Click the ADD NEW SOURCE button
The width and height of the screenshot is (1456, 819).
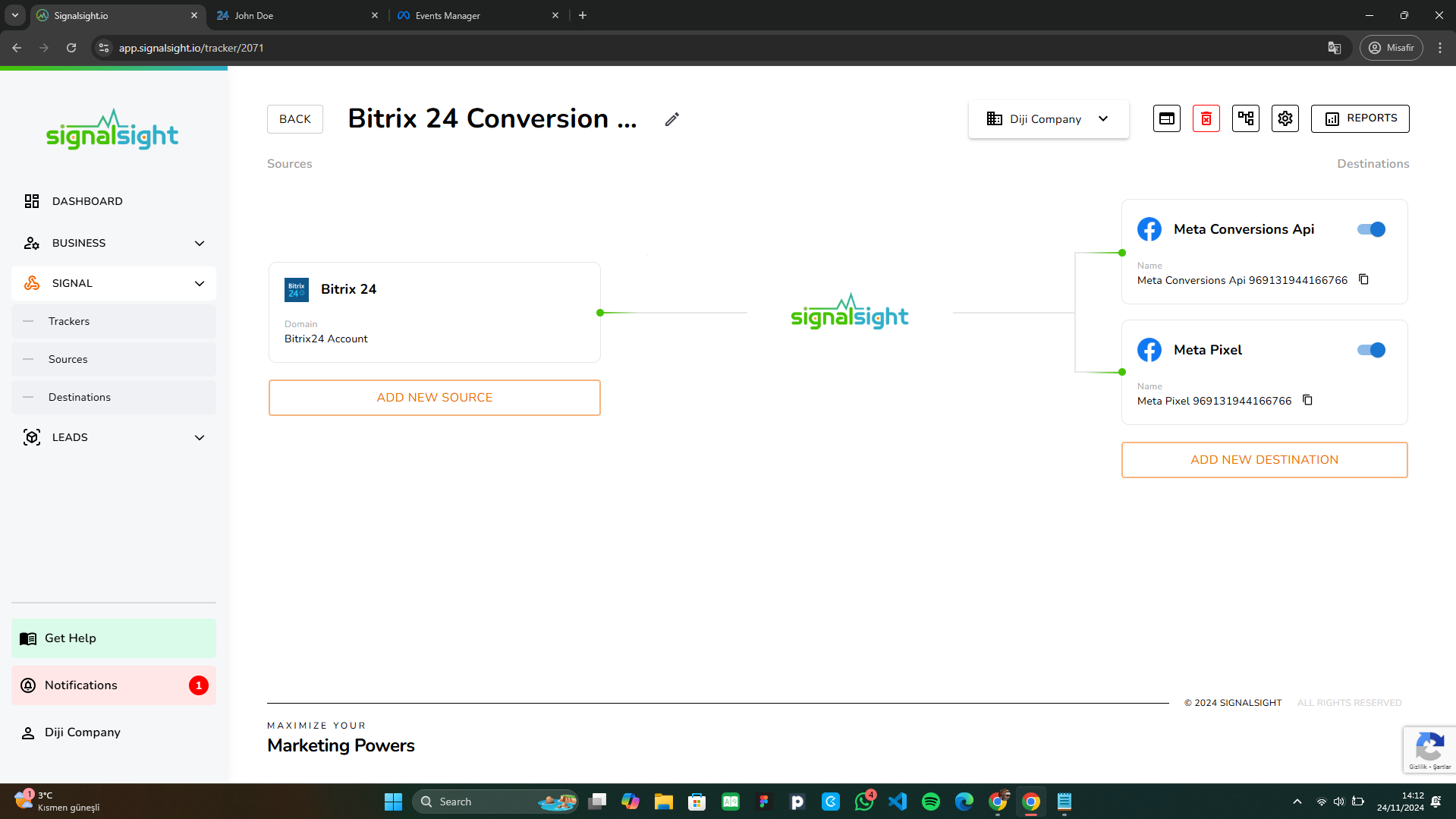[x=434, y=398]
